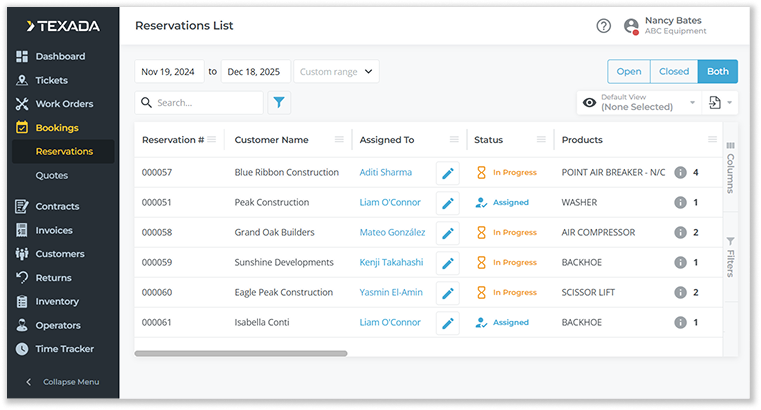Open the Custom range dropdown
Screen dimensions: 761x410
click(x=337, y=71)
